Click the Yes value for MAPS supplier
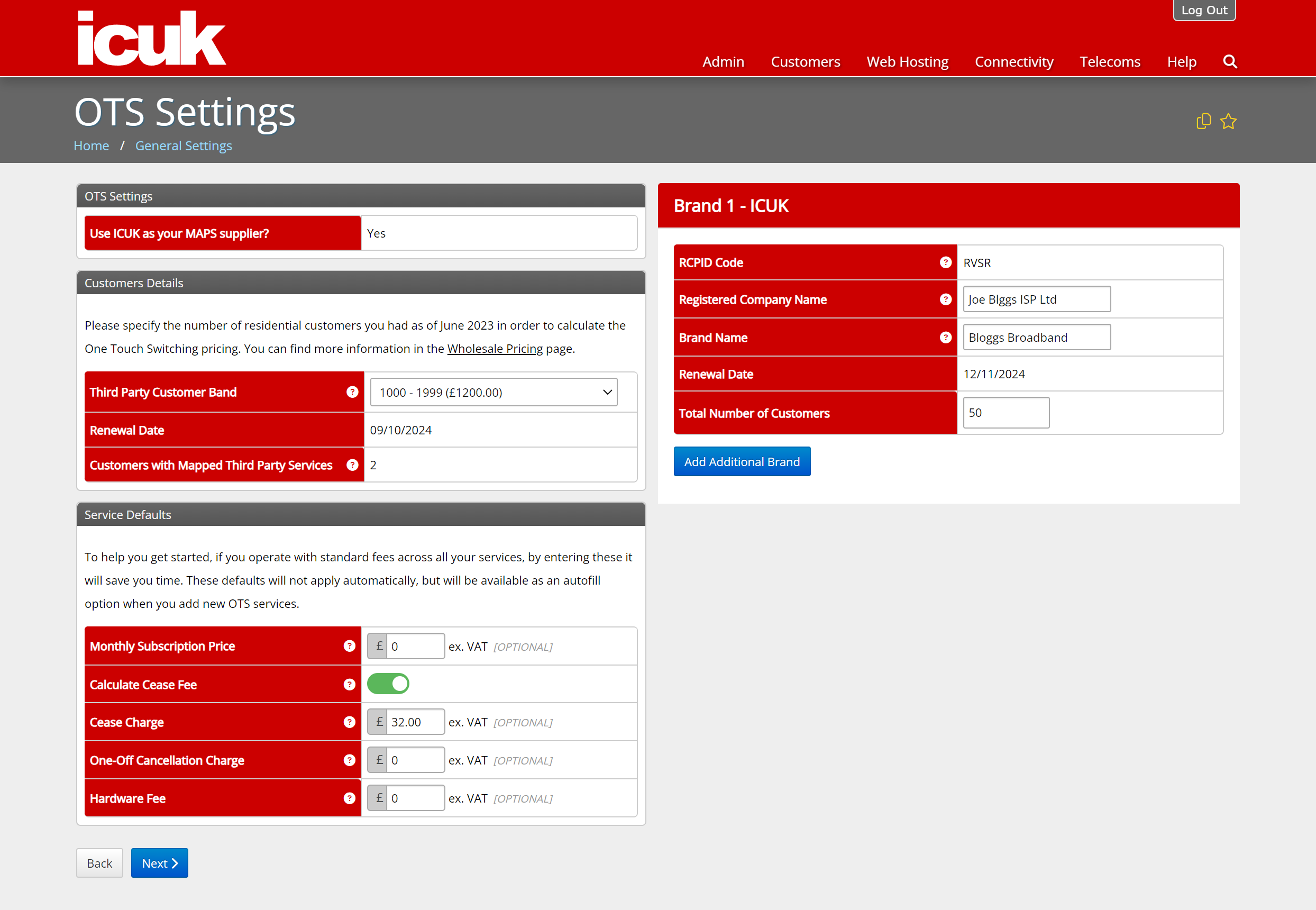Viewport: 1316px width, 910px height. pos(376,233)
